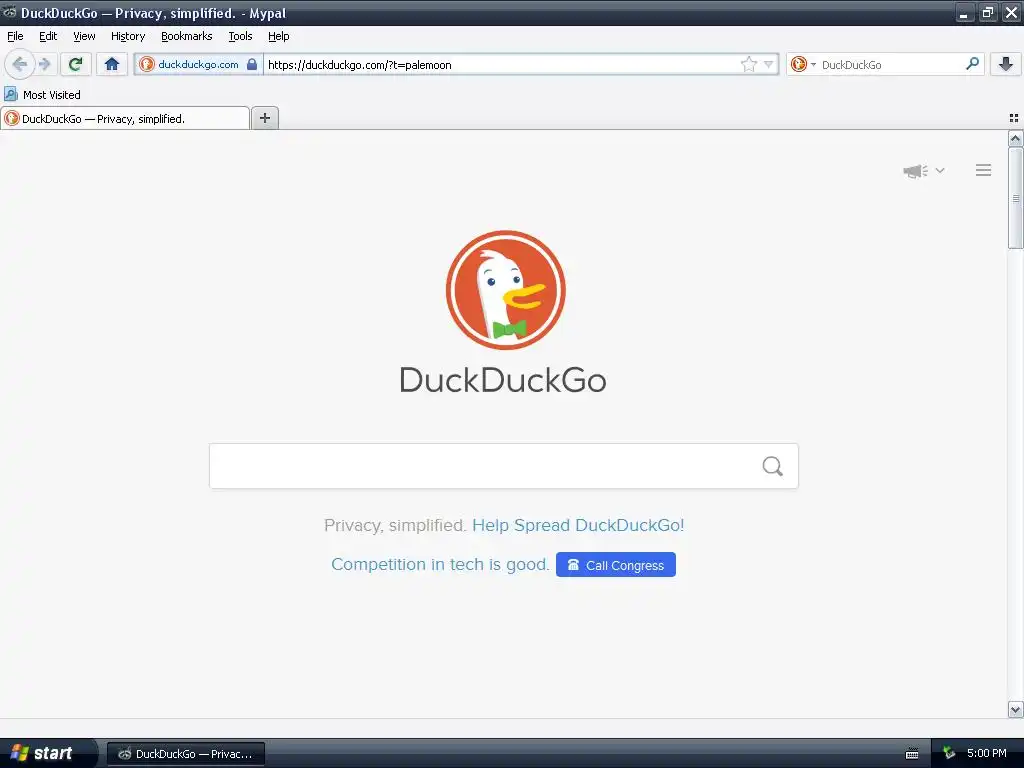1024x768 pixels.
Task: Open the Most Visited bookmarks folder
Action: tap(42, 95)
